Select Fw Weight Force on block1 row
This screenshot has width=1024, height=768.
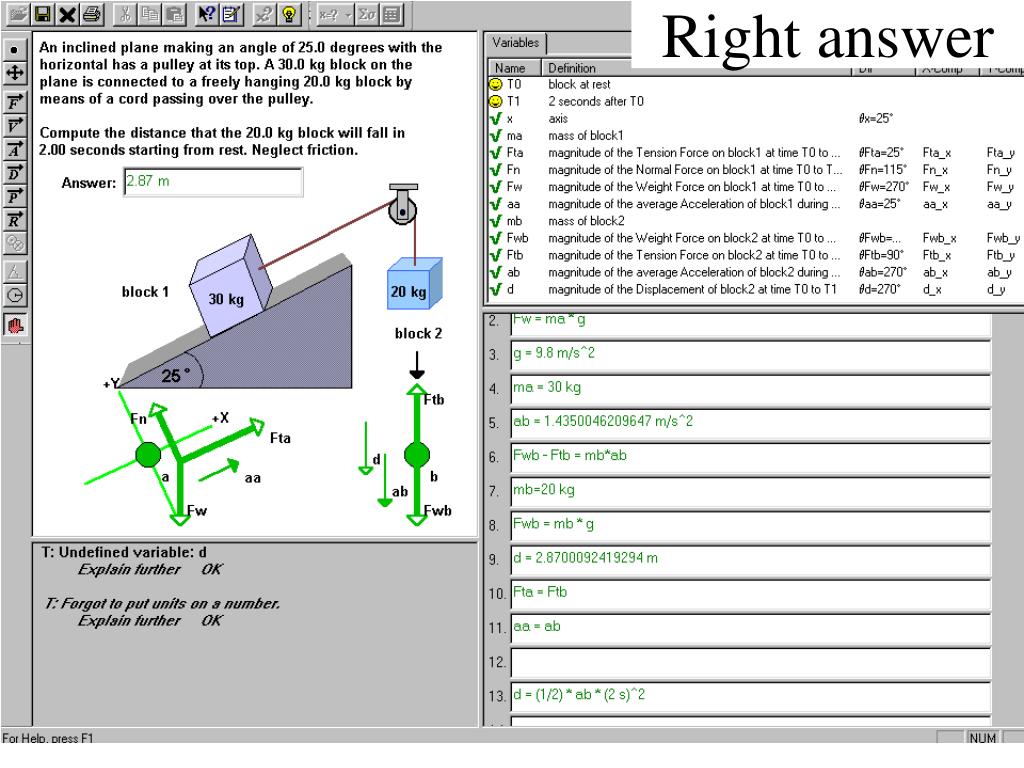[x=754, y=187]
